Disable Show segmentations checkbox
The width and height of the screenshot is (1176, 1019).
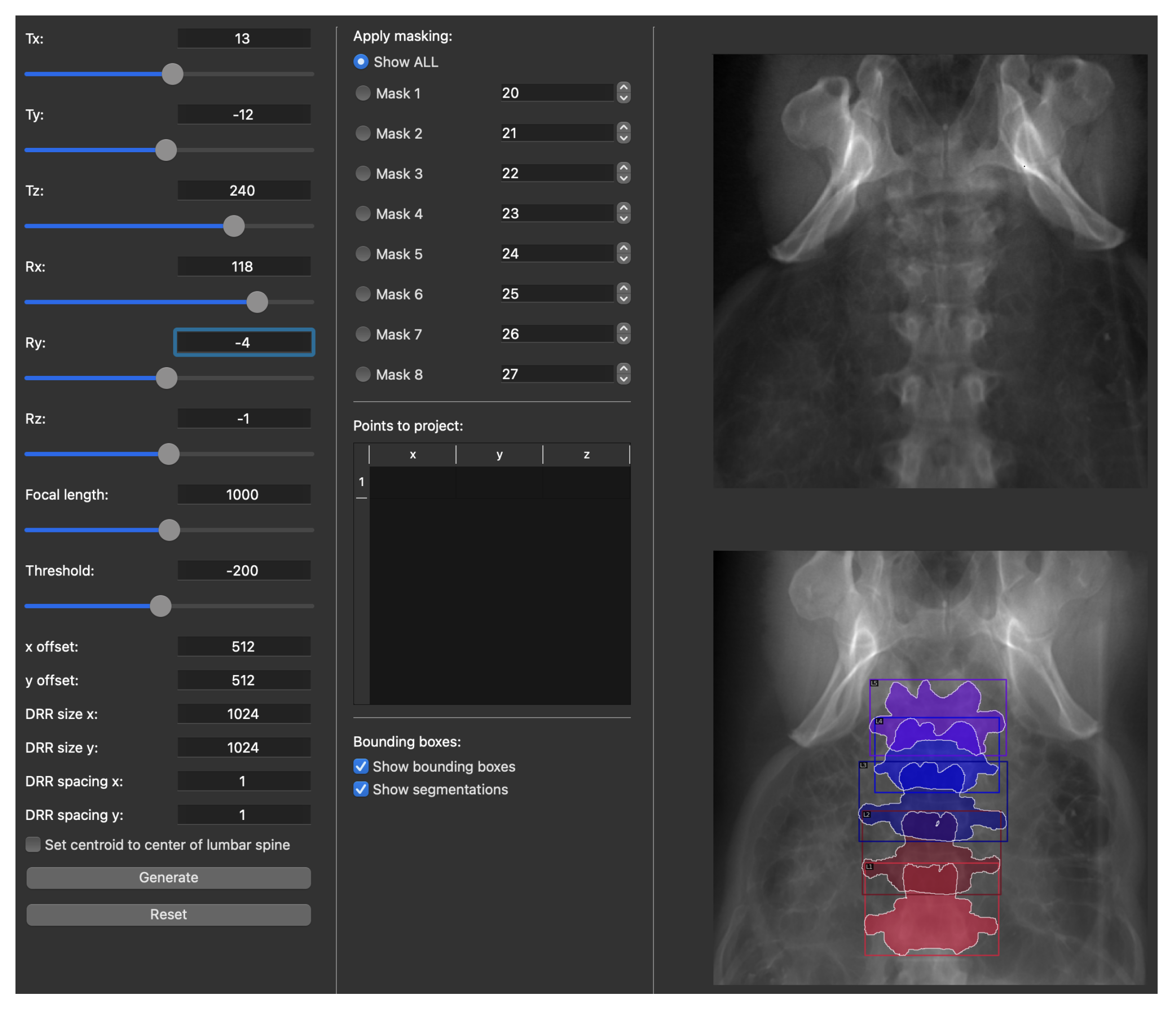point(361,789)
